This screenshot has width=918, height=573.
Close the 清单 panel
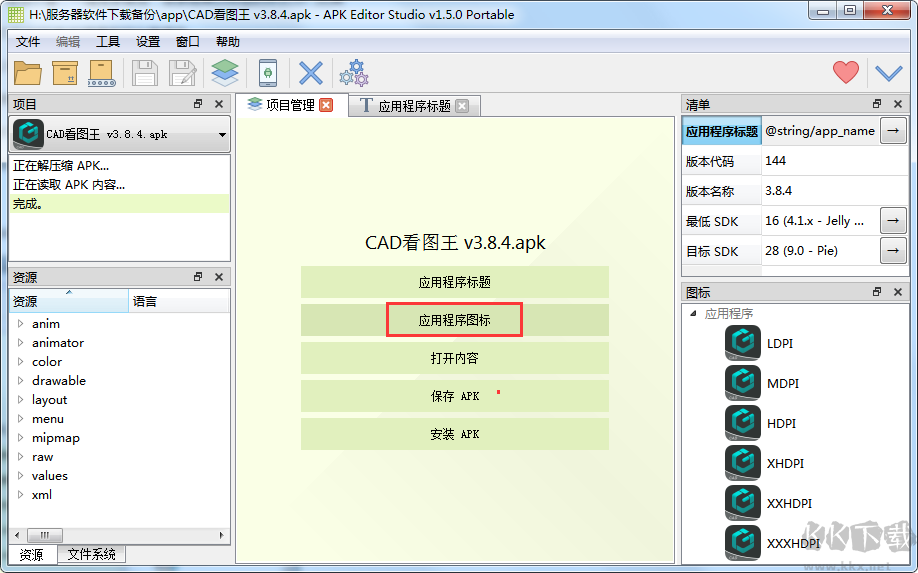[x=898, y=104]
